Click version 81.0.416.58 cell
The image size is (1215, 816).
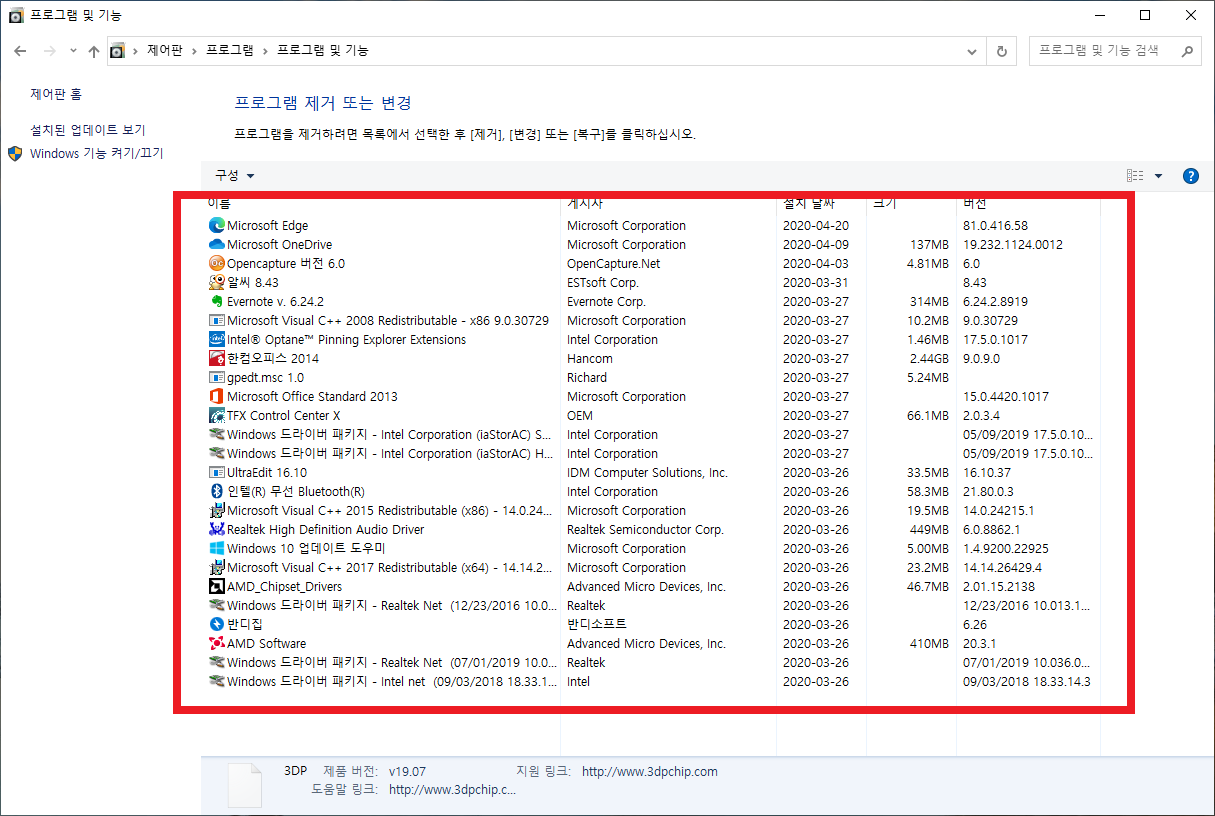point(995,226)
